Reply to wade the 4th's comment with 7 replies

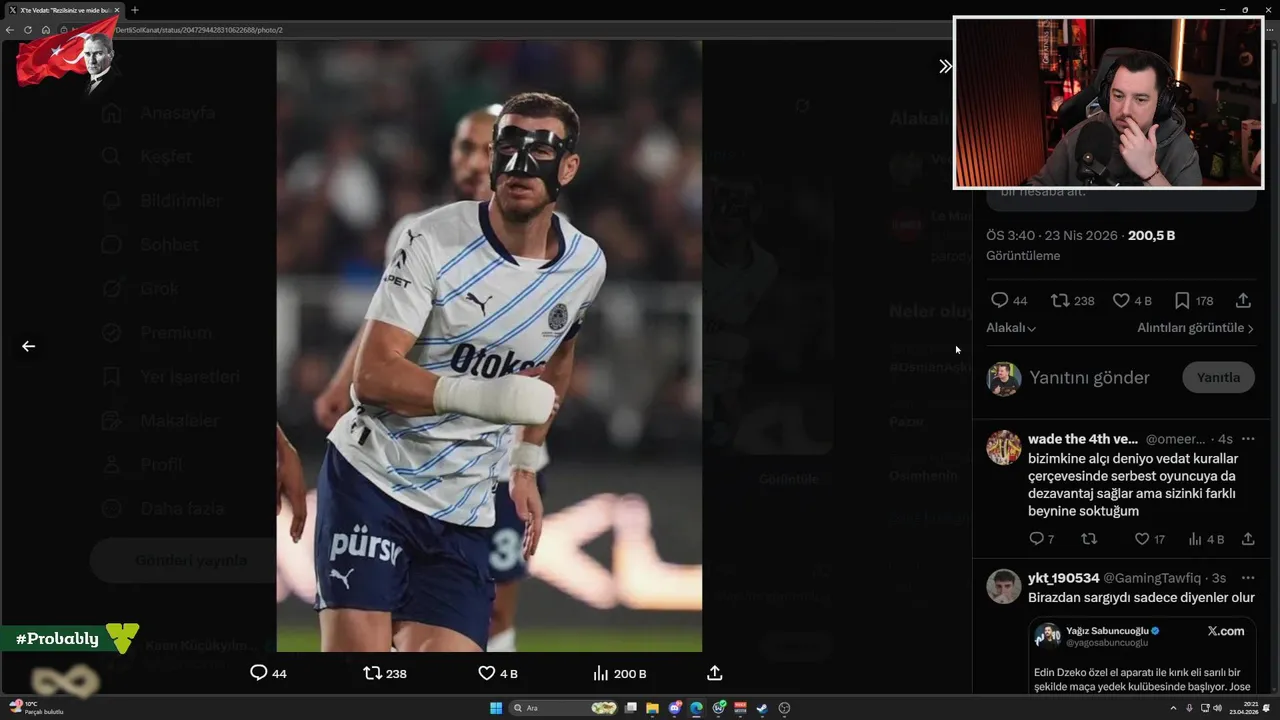point(1036,539)
